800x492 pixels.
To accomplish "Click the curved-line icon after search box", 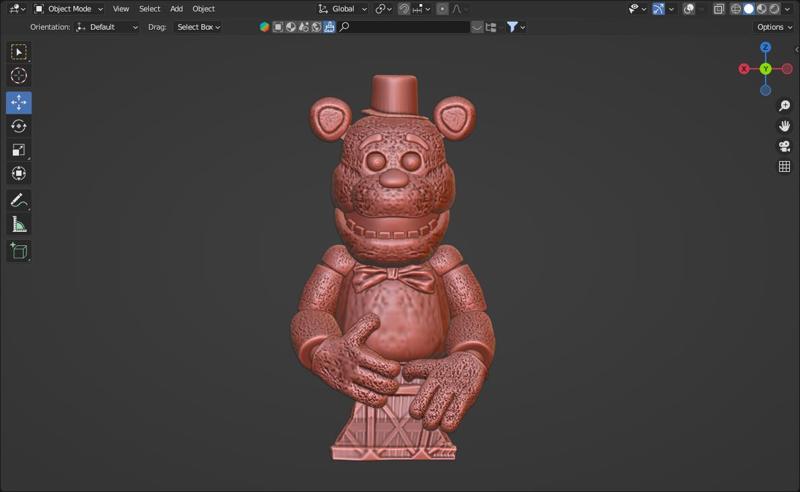I will pyautogui.click(x=477, y=27).
